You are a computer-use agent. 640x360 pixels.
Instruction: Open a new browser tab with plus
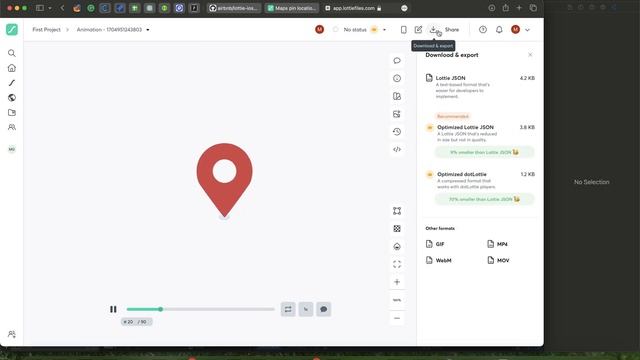519,8
